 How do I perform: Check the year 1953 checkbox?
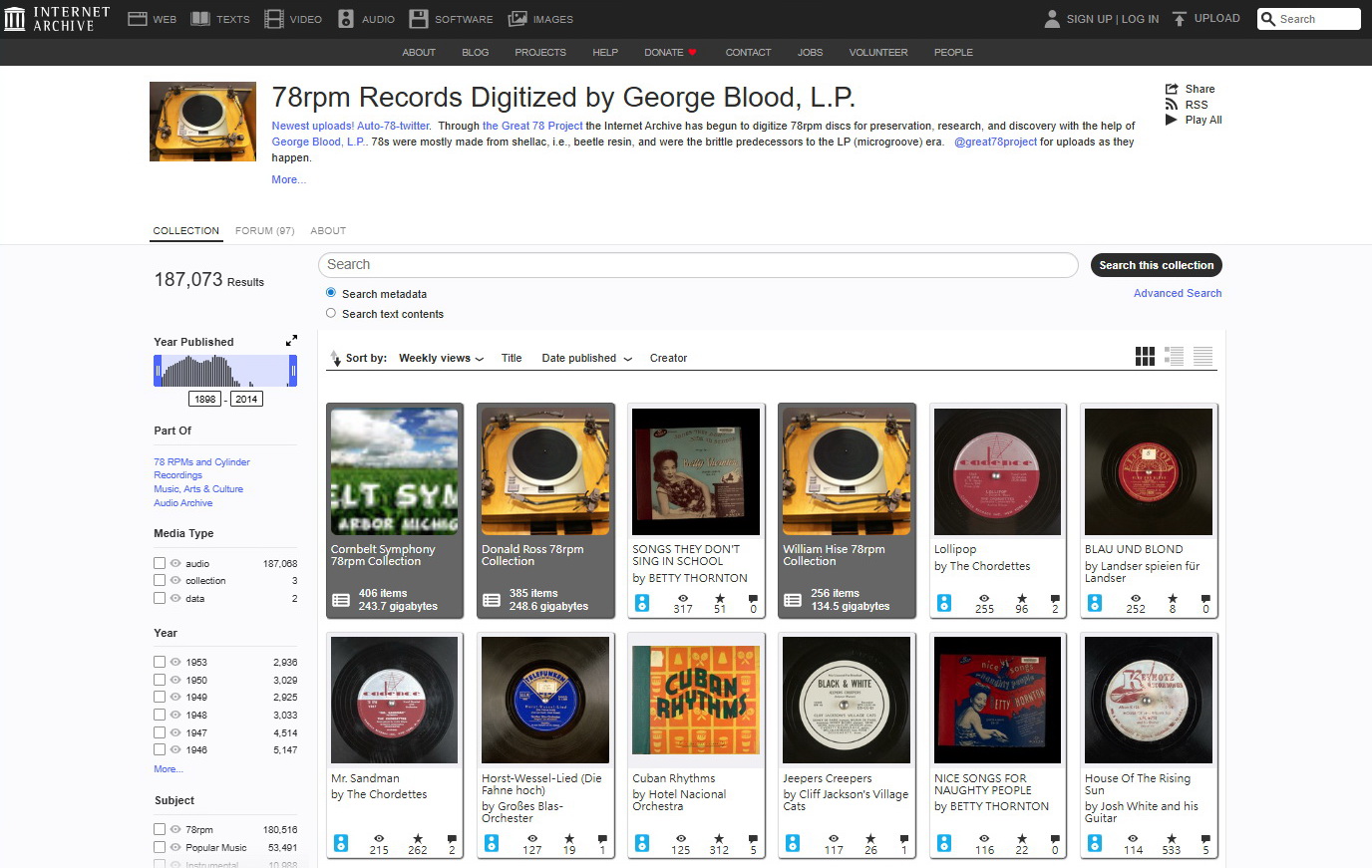pyautogui.click(x=160, y=662)
